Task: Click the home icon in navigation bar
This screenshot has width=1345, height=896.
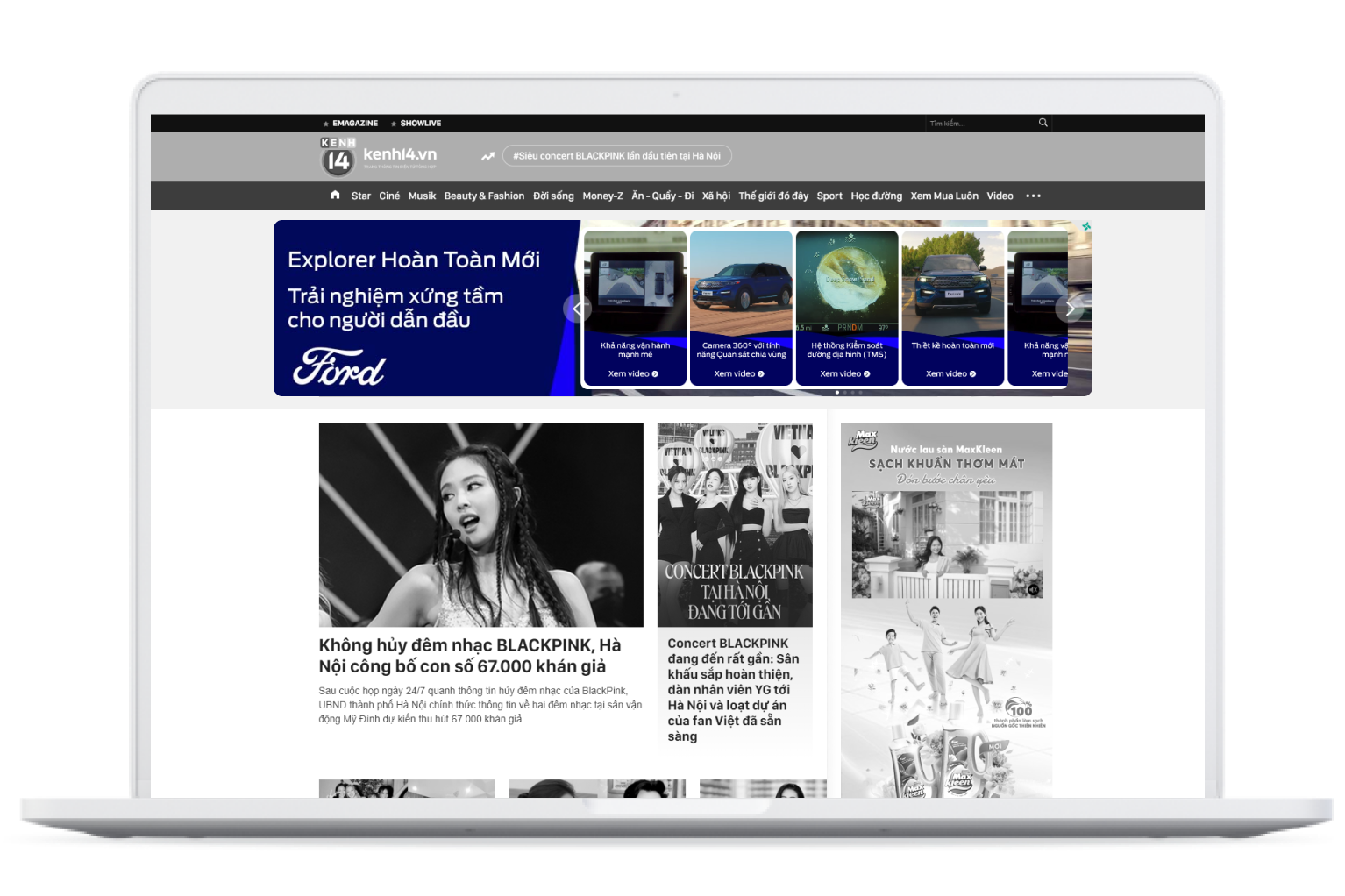Action: pos(335,196)
